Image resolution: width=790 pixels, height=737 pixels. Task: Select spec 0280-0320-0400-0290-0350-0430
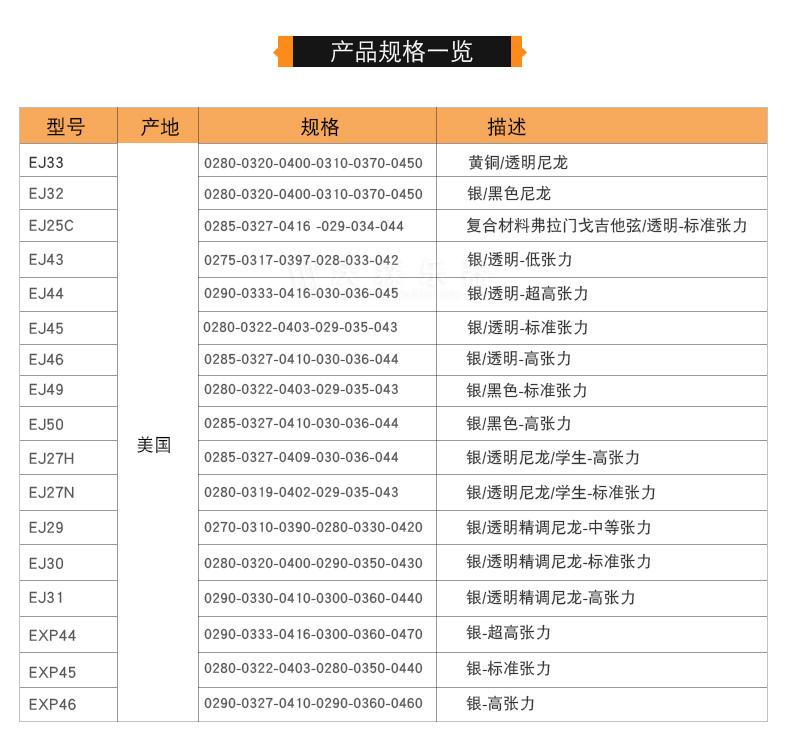(313, 563)
